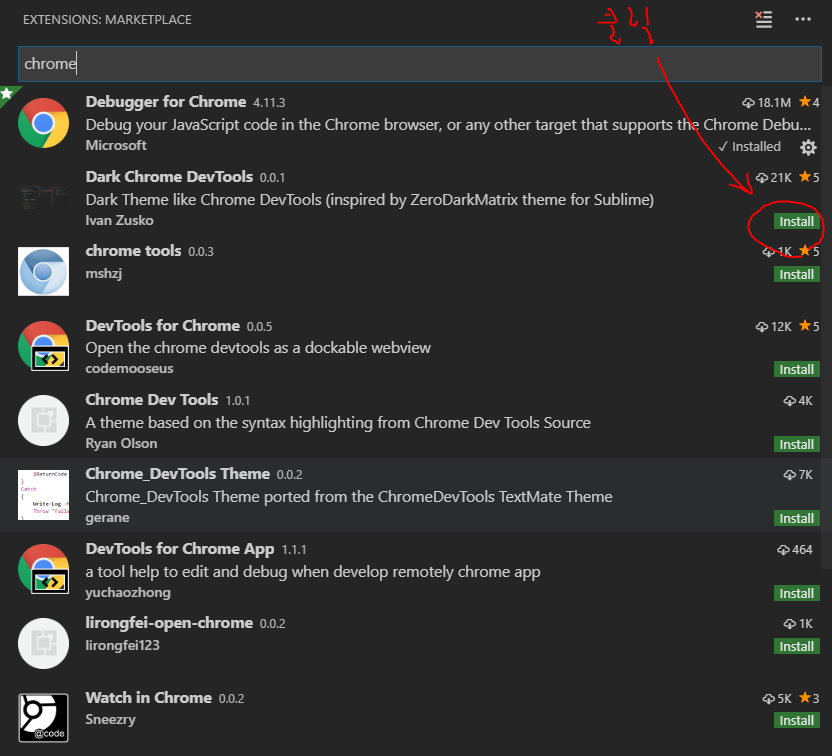This screenshot has height=756, width=832.
Task: Click the lirongfei123 publisher name
Action: tap(122, 645)
